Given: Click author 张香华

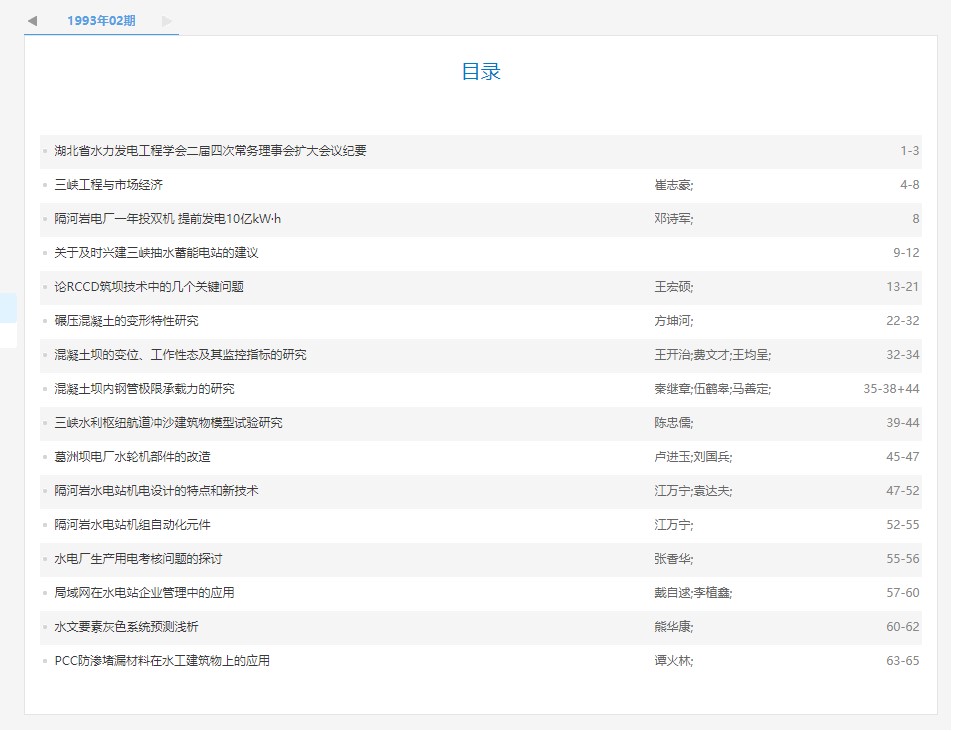Looking at the screenshot, I should coord(674,559).
